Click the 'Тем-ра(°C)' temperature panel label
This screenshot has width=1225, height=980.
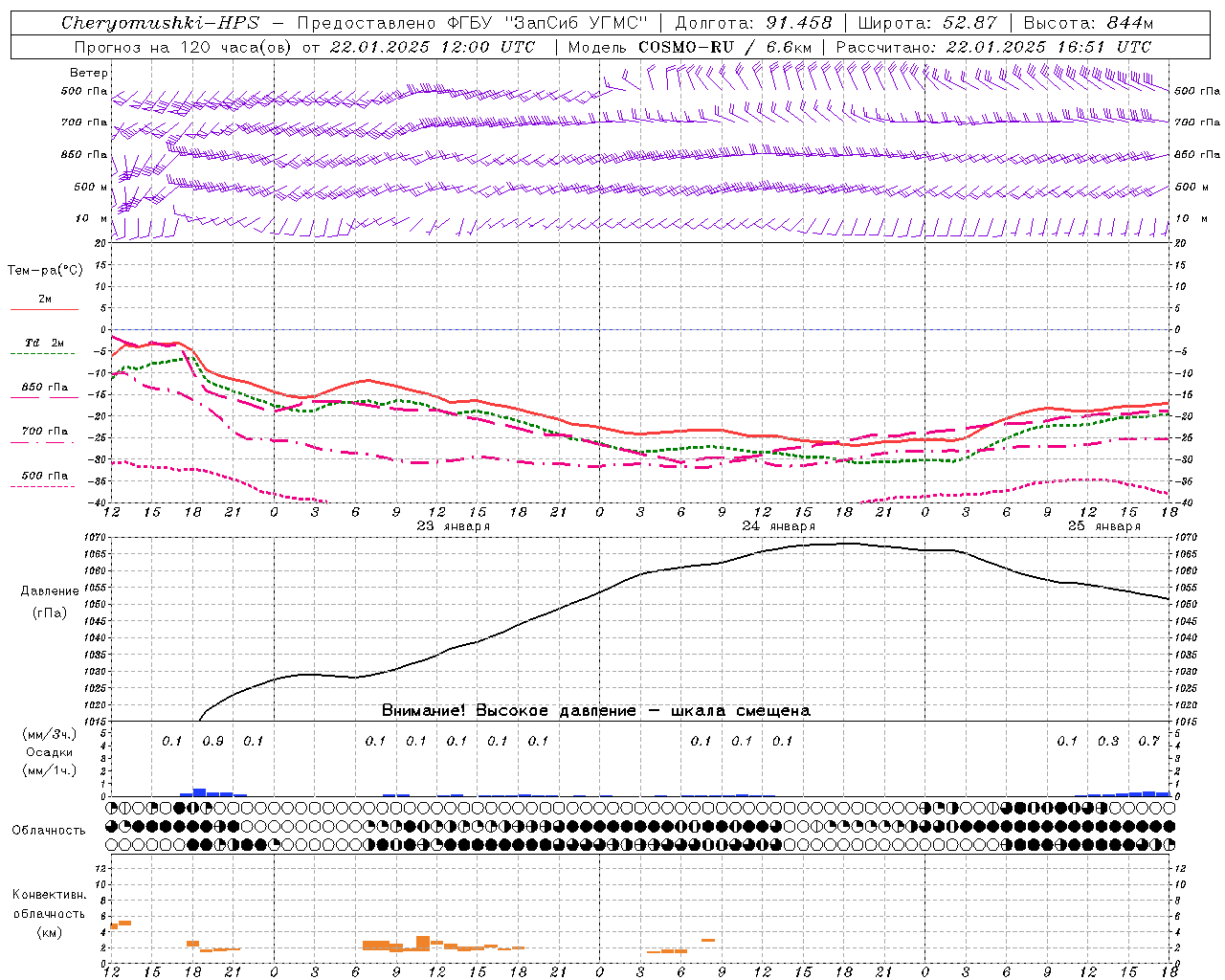[x=45, y=271]
